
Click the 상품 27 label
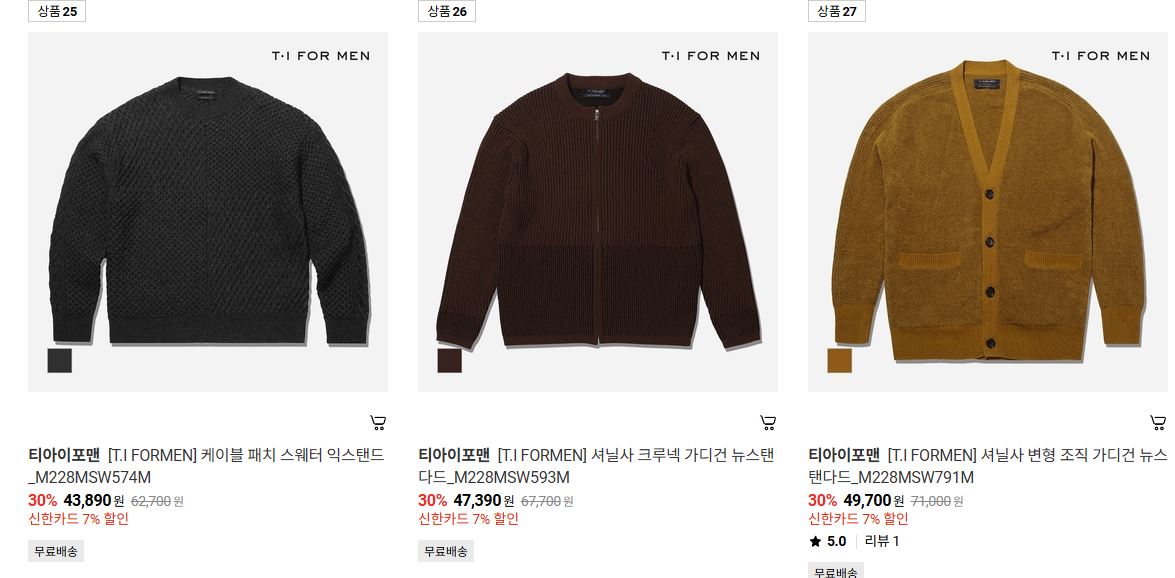tap(836, 11)
